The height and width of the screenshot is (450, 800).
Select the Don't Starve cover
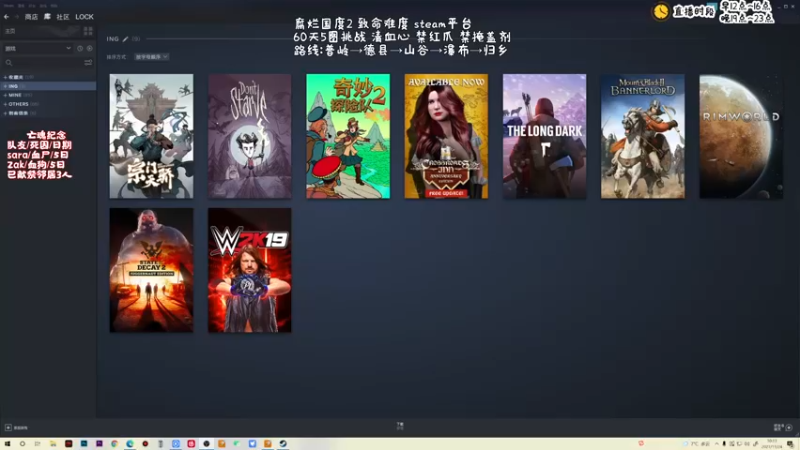pos(250,136)
